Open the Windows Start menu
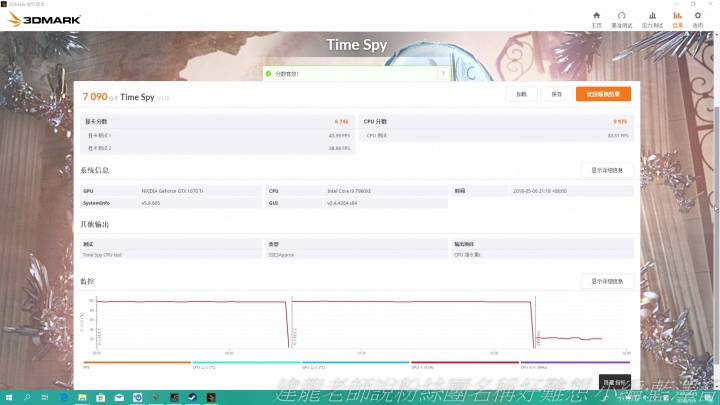Image resolution: width=720 pixels, height=405 pixels. tap(8, 398)
